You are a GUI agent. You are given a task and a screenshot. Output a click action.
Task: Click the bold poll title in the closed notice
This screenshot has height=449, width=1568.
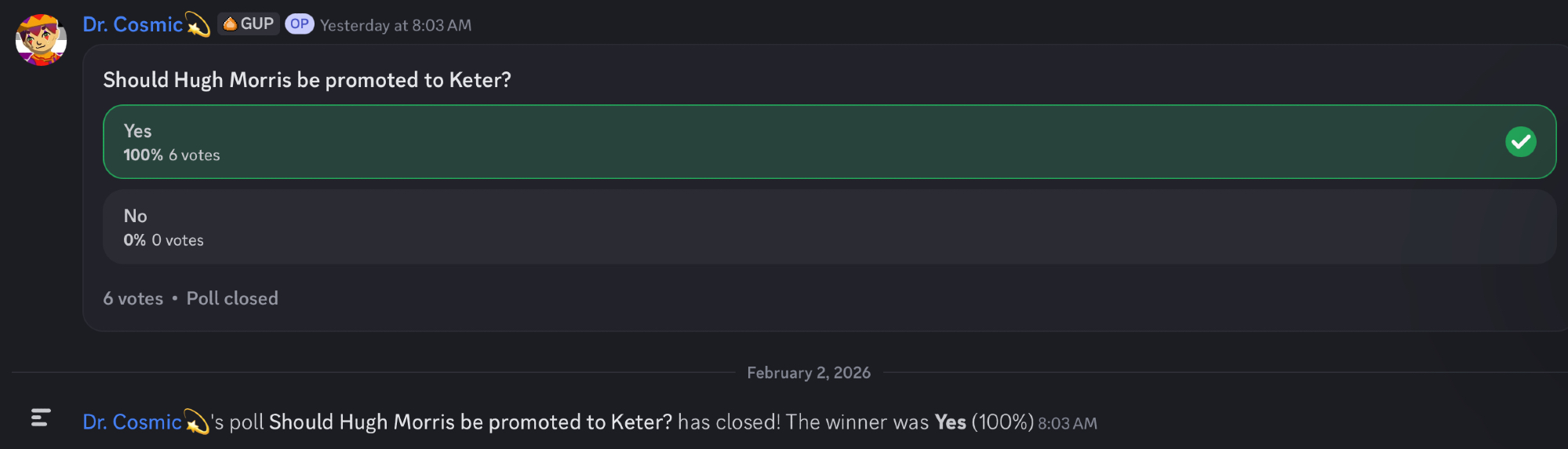click(470, 422)
